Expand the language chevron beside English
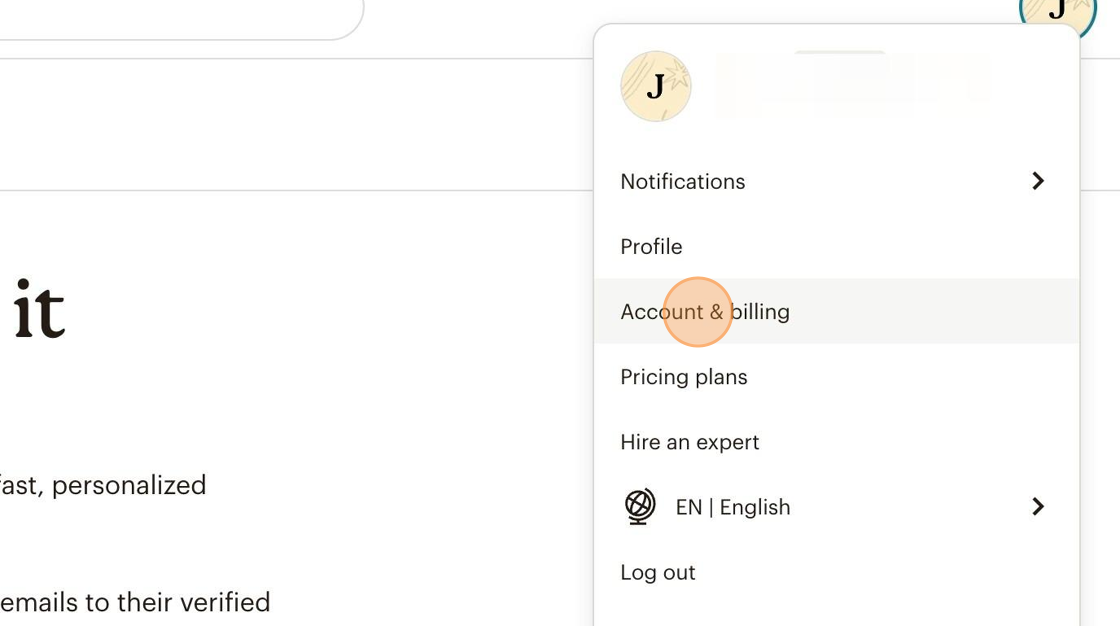This screenshot has width=1120, height=626. tap(1038, 507)
